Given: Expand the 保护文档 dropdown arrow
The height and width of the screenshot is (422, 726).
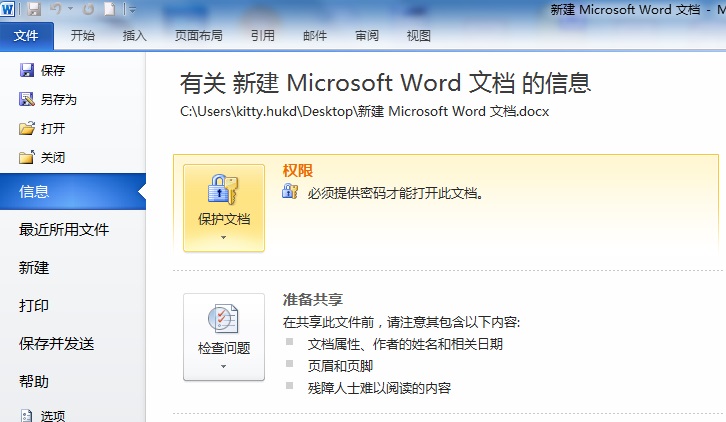Looking at the screenshot, I should pyautogui.click(x=224, y=237).
